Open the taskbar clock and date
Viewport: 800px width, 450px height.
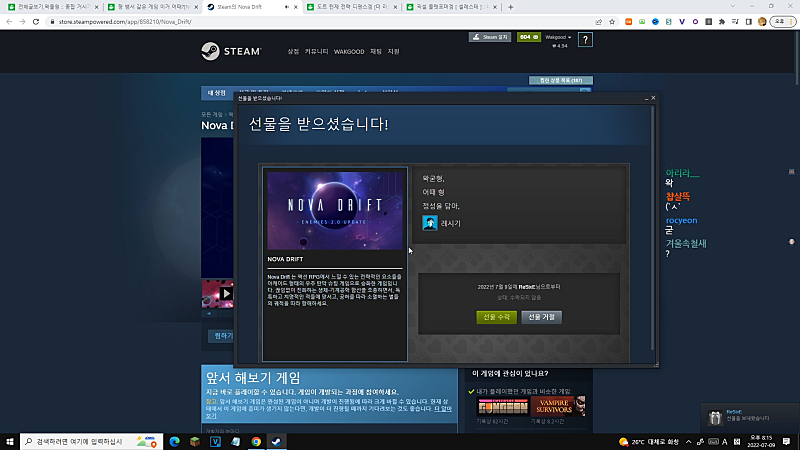pos(761,442)
